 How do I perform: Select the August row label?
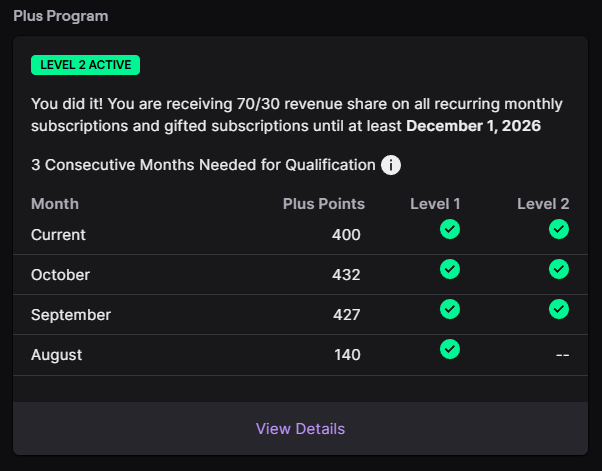point(56,355)
